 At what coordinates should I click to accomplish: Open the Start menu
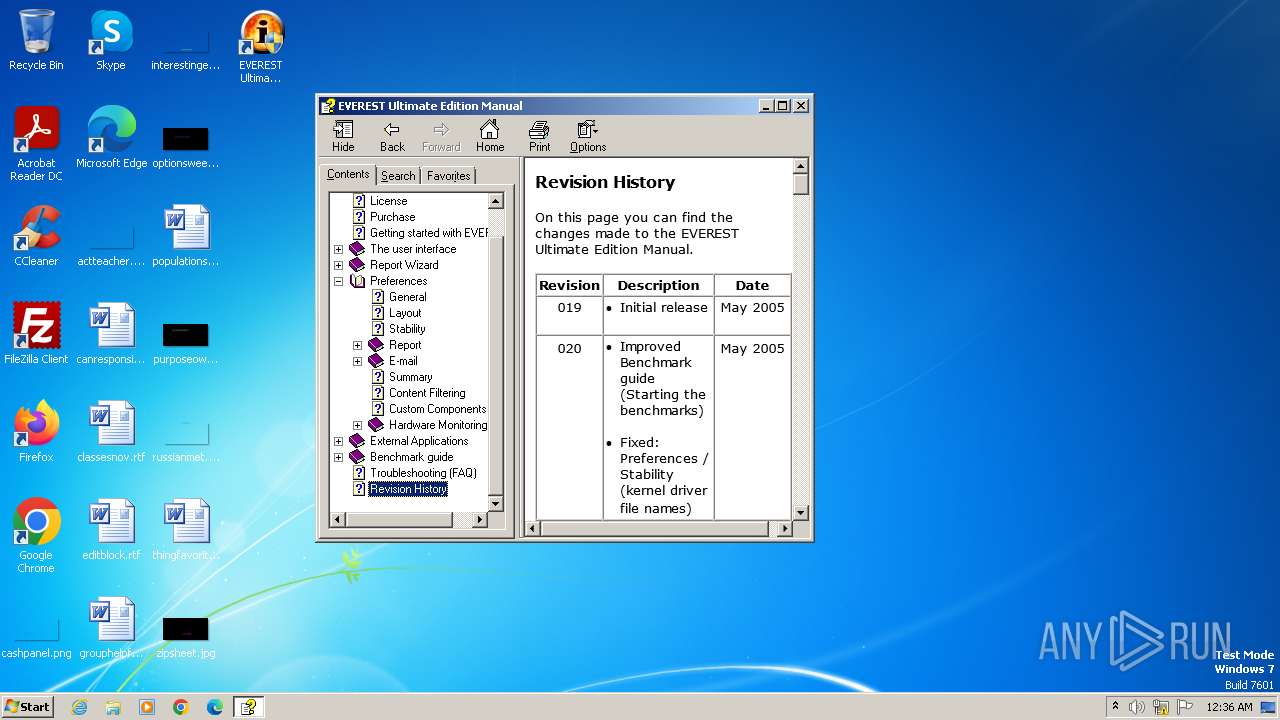[x=27, y=706]
